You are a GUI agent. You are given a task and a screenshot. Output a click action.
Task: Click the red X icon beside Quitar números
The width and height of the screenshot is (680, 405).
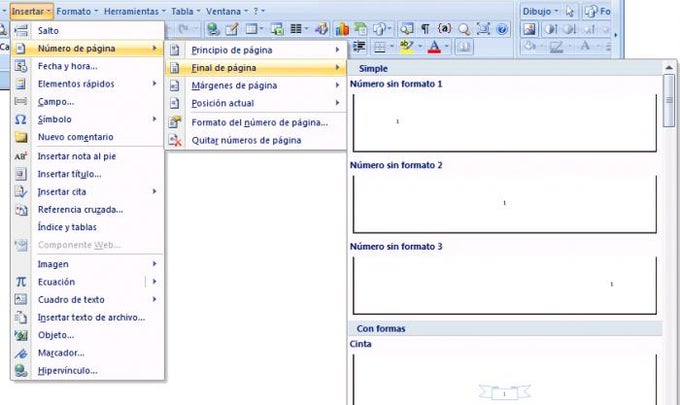[175, 140]
